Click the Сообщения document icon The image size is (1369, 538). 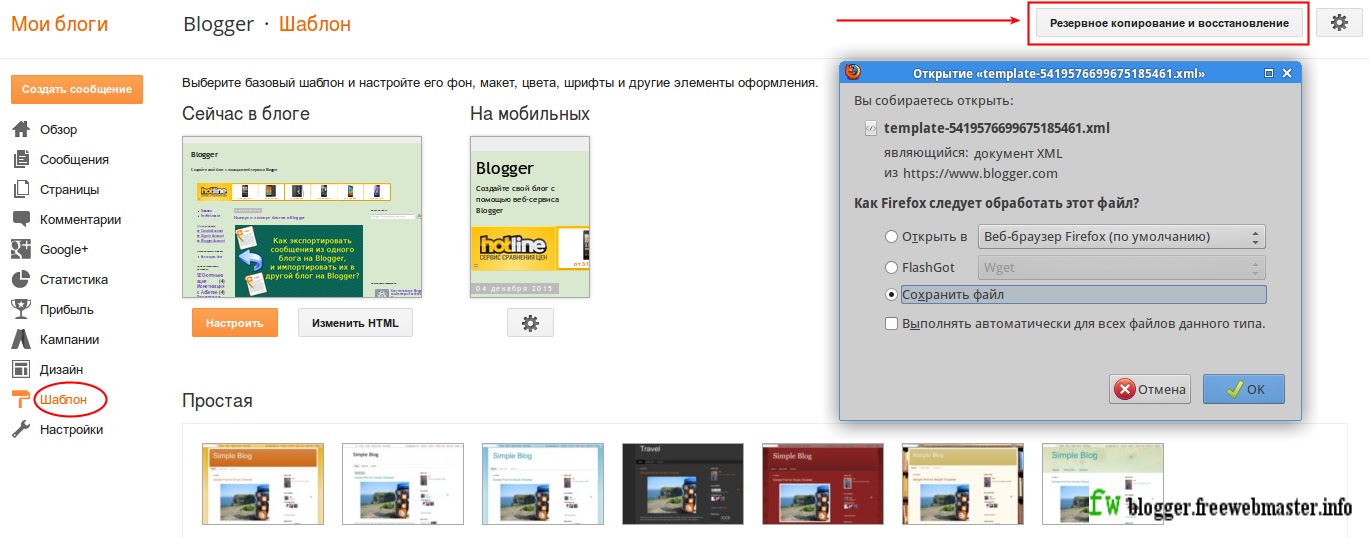coord(21,159)
